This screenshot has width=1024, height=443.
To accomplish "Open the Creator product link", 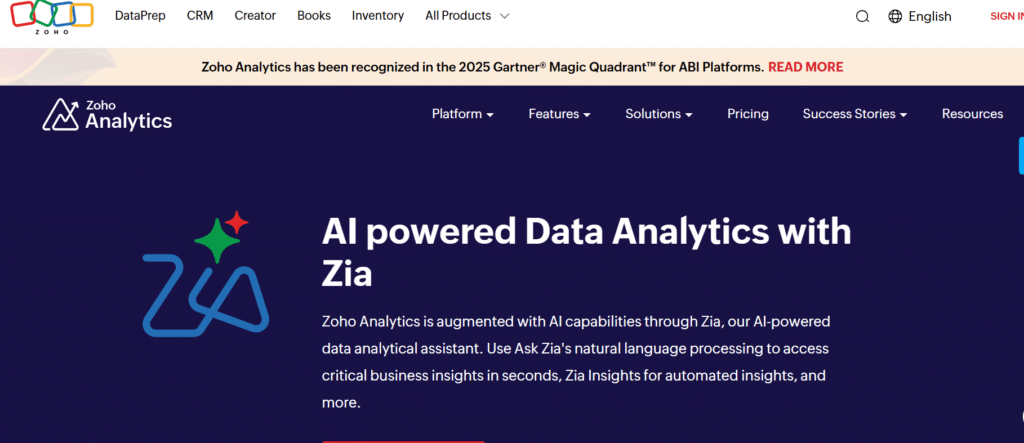I will (255, 16).
